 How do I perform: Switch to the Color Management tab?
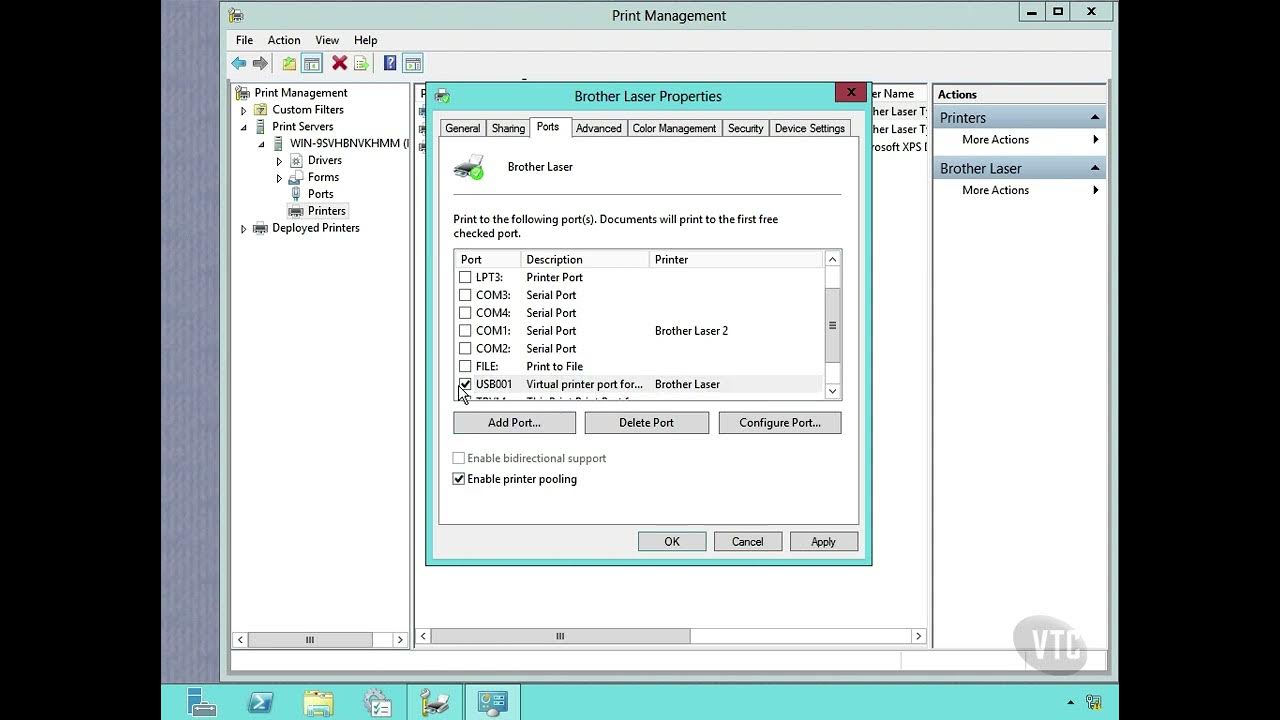click(x=674, y=128)
